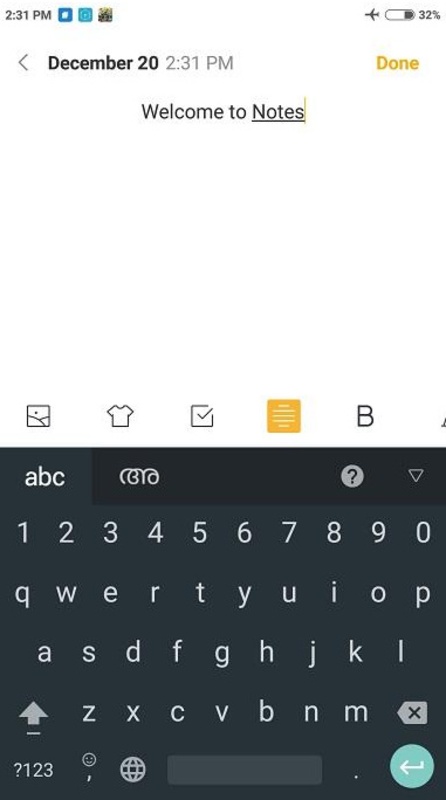Viewport: 446px width, 800px height.
Task: Toggle bold formatting with B
Action: [x=365, y=416]
